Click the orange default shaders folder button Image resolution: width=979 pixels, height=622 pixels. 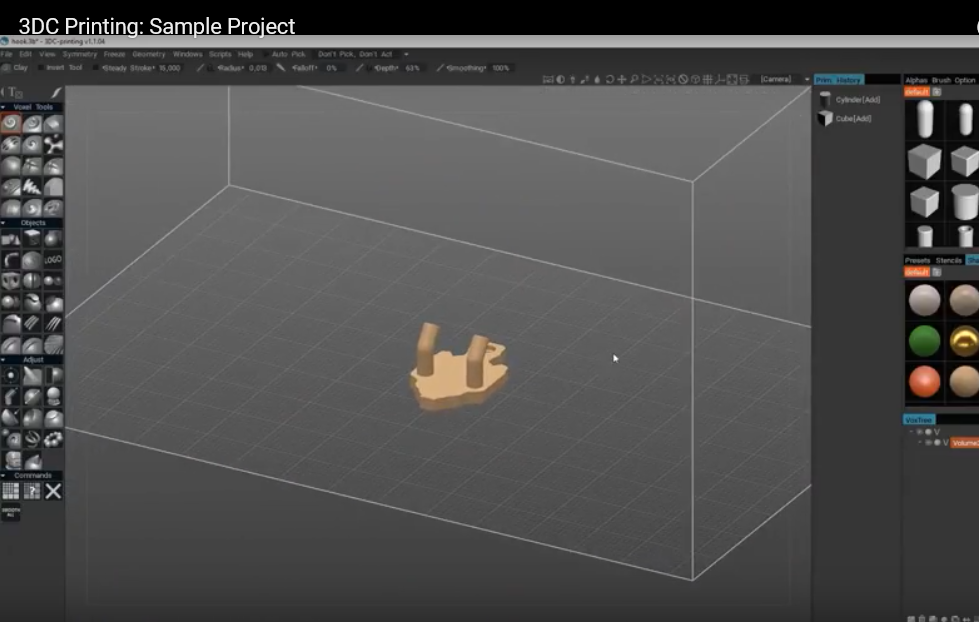pyautogui.click(x=917, y=272)
